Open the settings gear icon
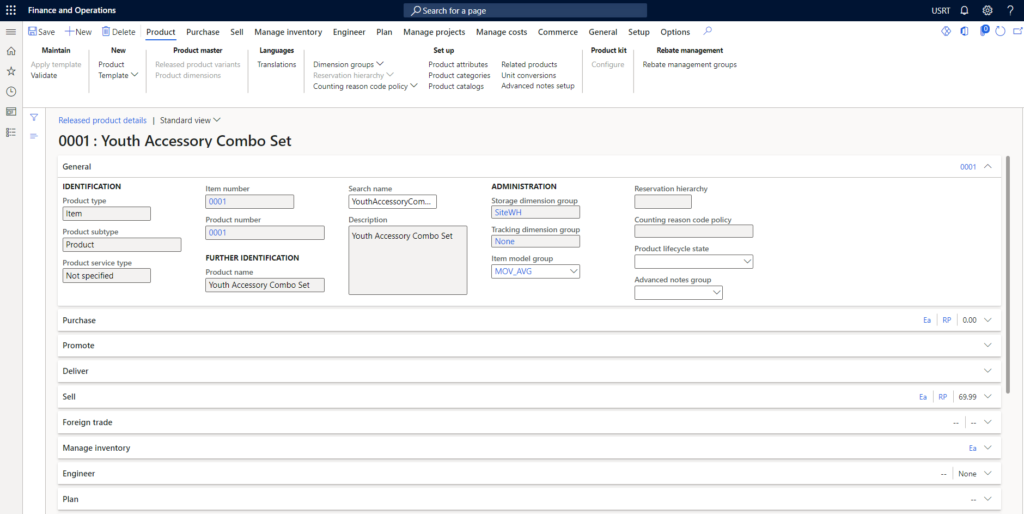The height and width of the screenshot is (514, 1024). tap(987, 10)
